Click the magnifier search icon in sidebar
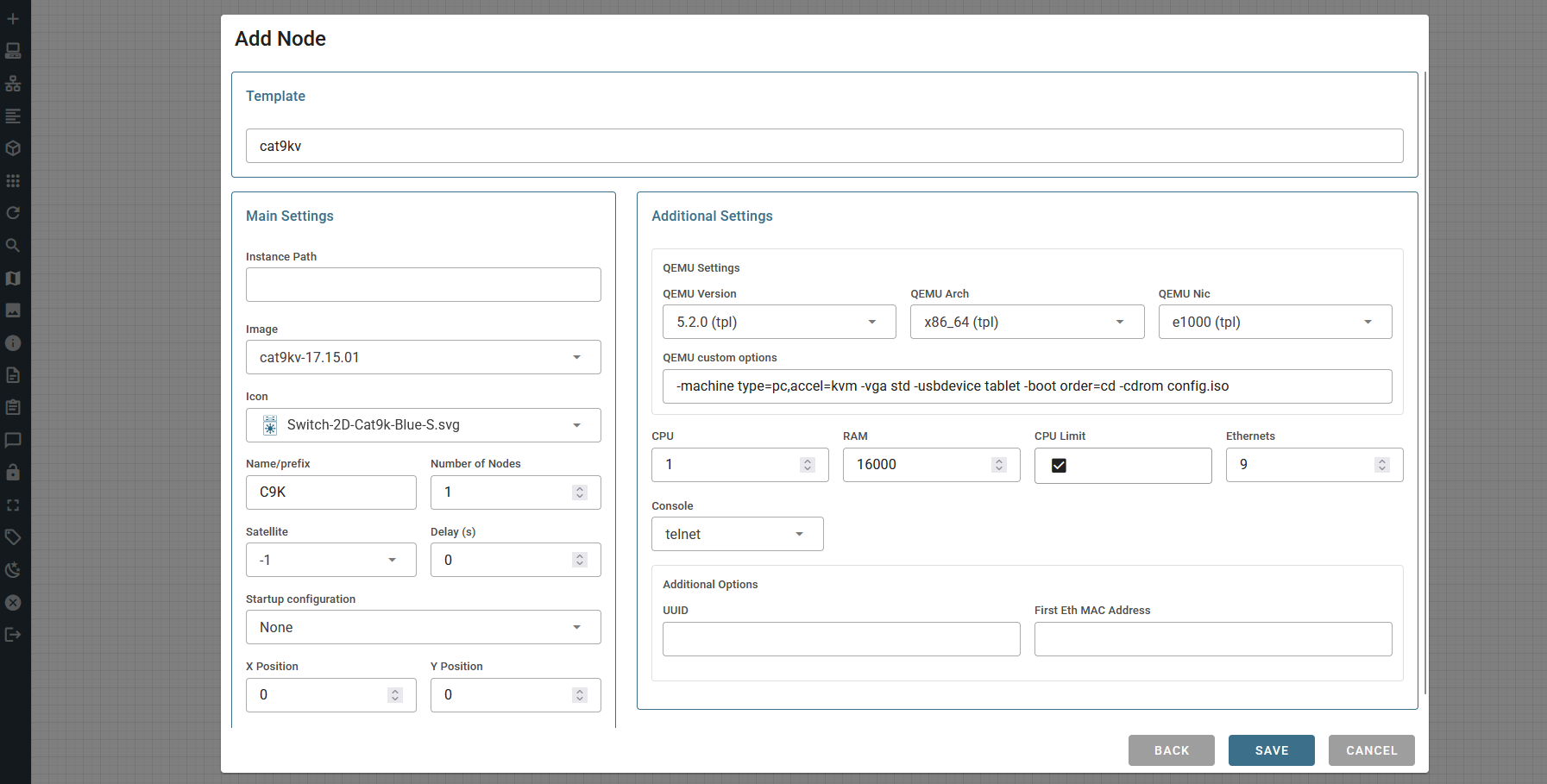The width and height of the screenshot is (1547, 784). (13, 246)
